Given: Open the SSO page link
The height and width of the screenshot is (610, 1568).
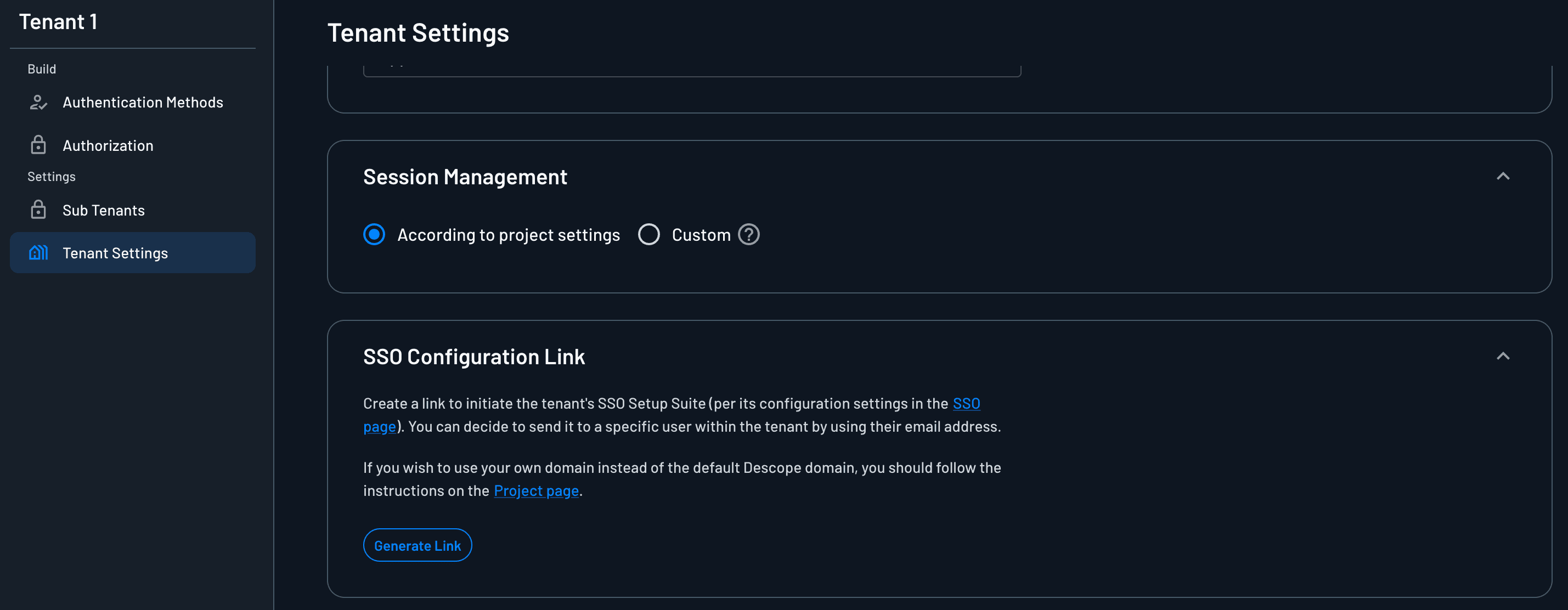Looking at the screenshot, I should coord(966,403).
